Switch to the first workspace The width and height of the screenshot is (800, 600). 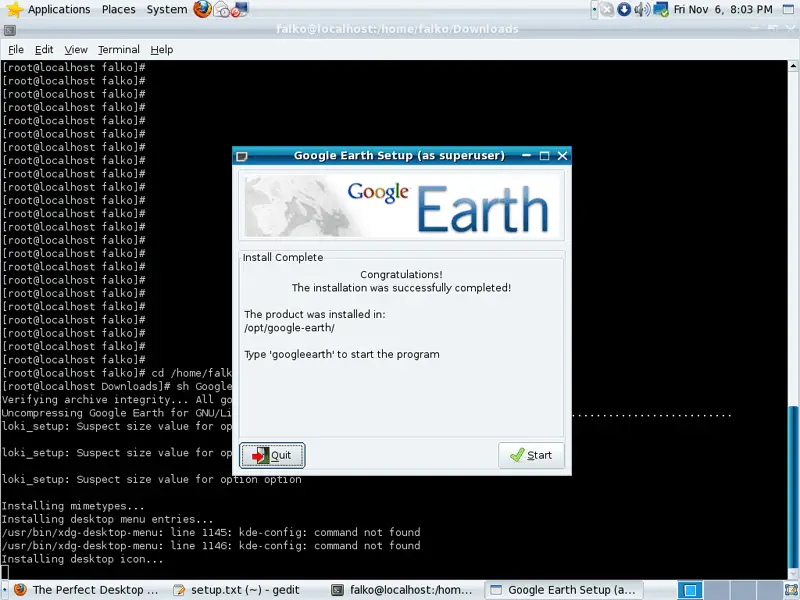(690, 590)
